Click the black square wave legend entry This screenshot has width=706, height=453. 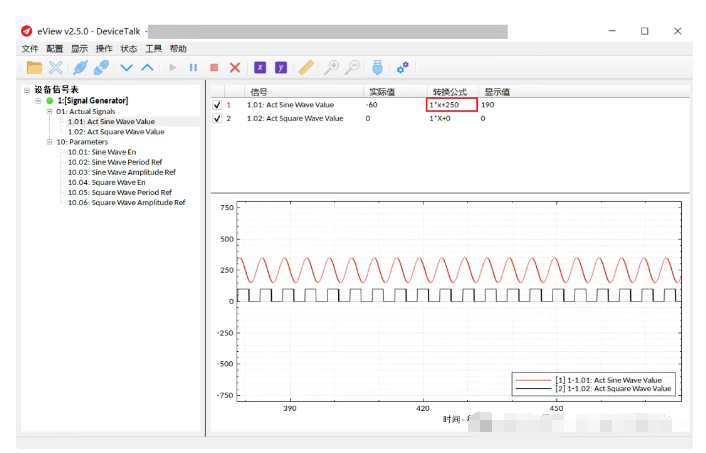click(593, 388)
